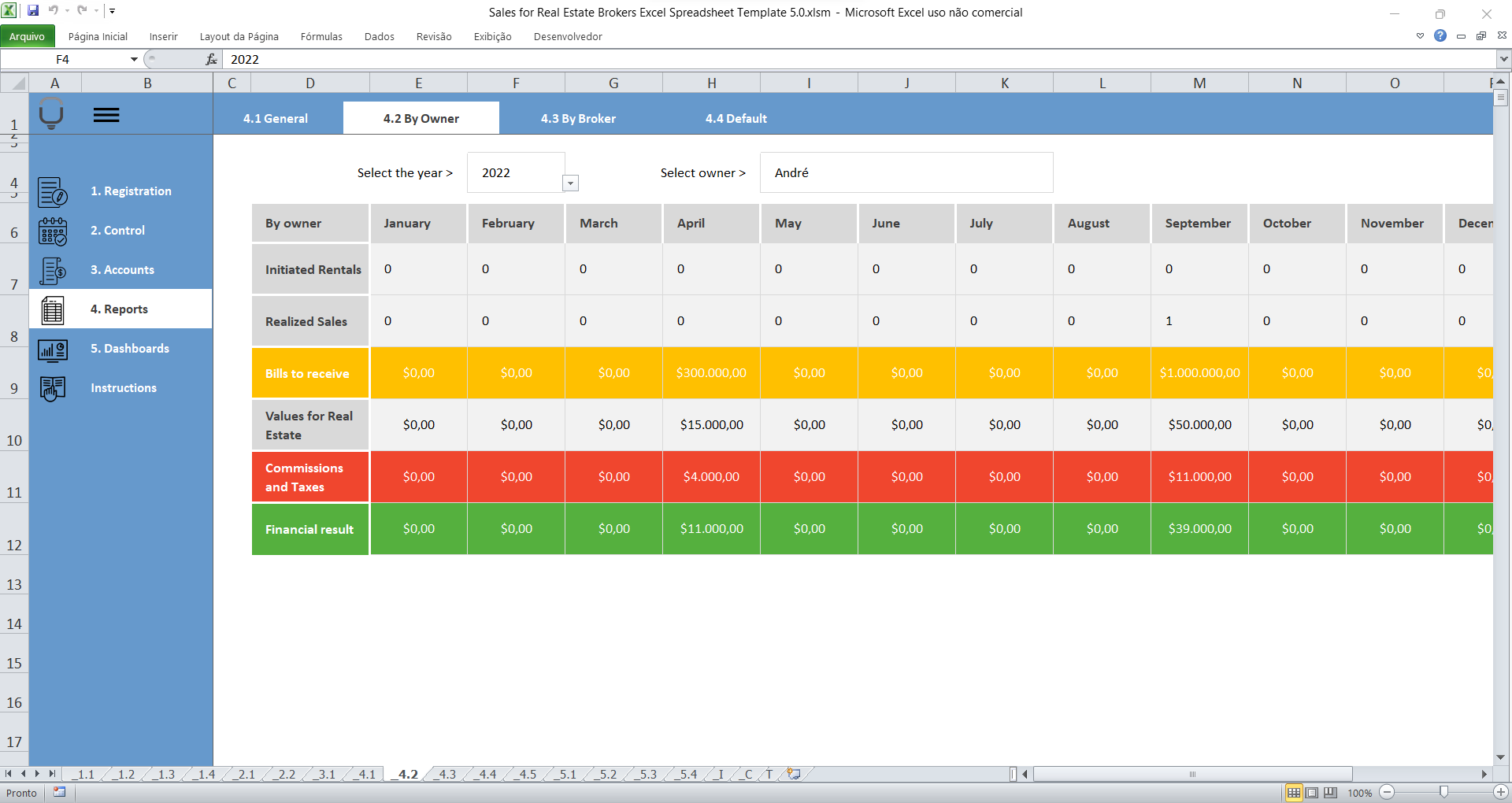Open the Accounts section via its icon
1512x803 pixels.
[52, 270]
